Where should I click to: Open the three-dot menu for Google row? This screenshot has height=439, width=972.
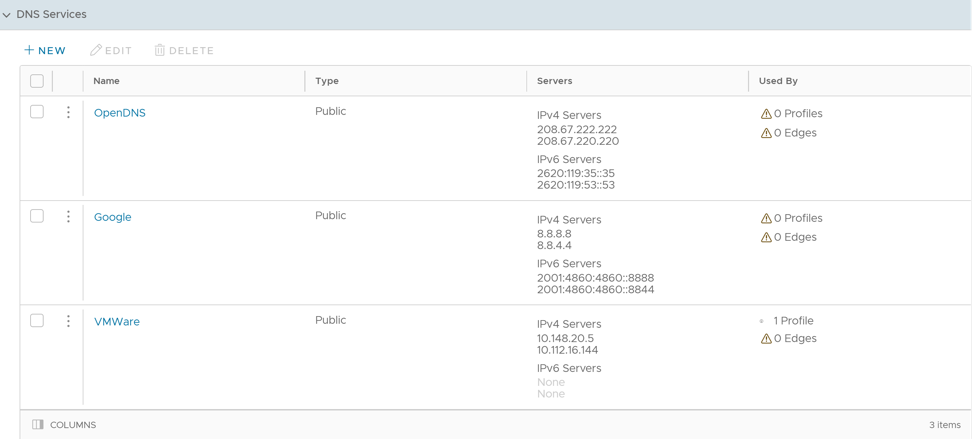click(x=68, y=217)
